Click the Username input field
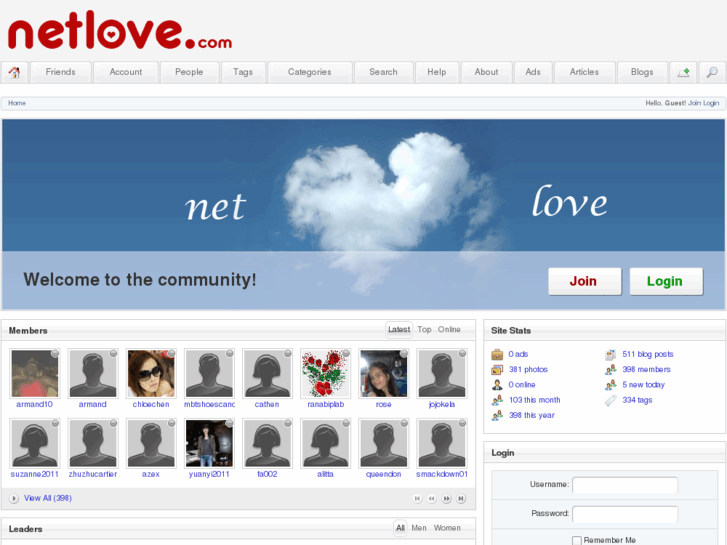 click(x=625, y=485)
